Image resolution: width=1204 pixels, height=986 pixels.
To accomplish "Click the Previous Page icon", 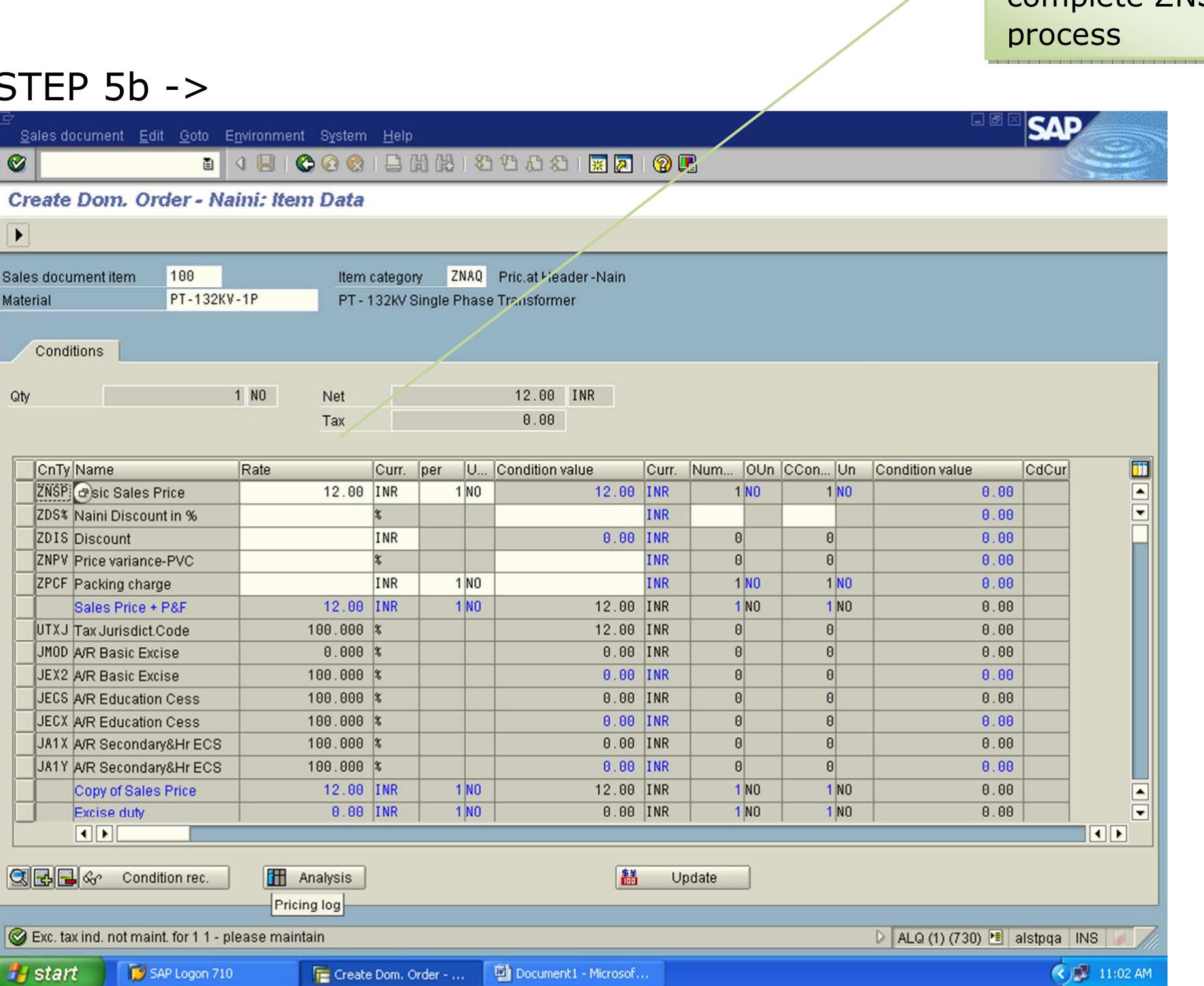I will [509, 163].
